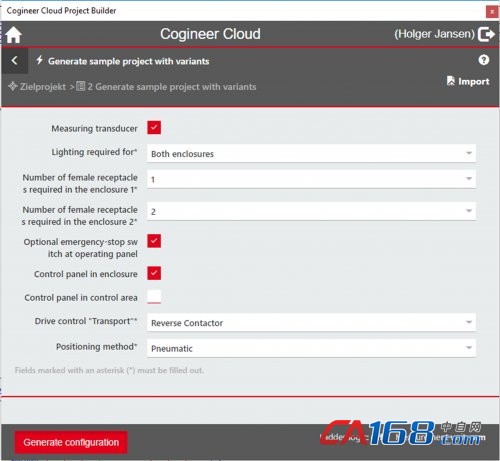Click the Positioning method label
500x461 pixels.
[x=97, y=347]
